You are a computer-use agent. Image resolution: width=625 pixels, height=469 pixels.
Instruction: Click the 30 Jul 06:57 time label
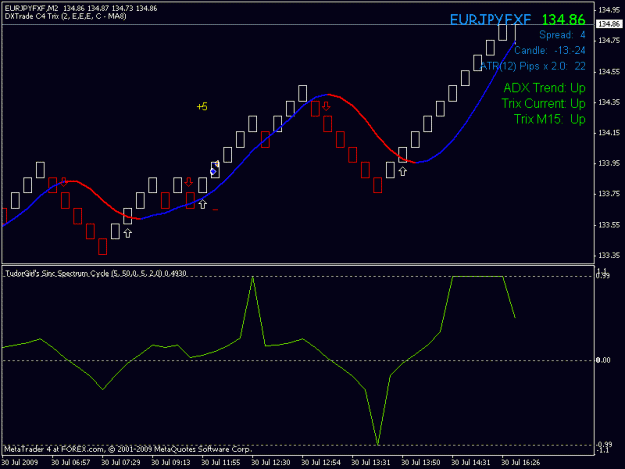coord(71,463)
